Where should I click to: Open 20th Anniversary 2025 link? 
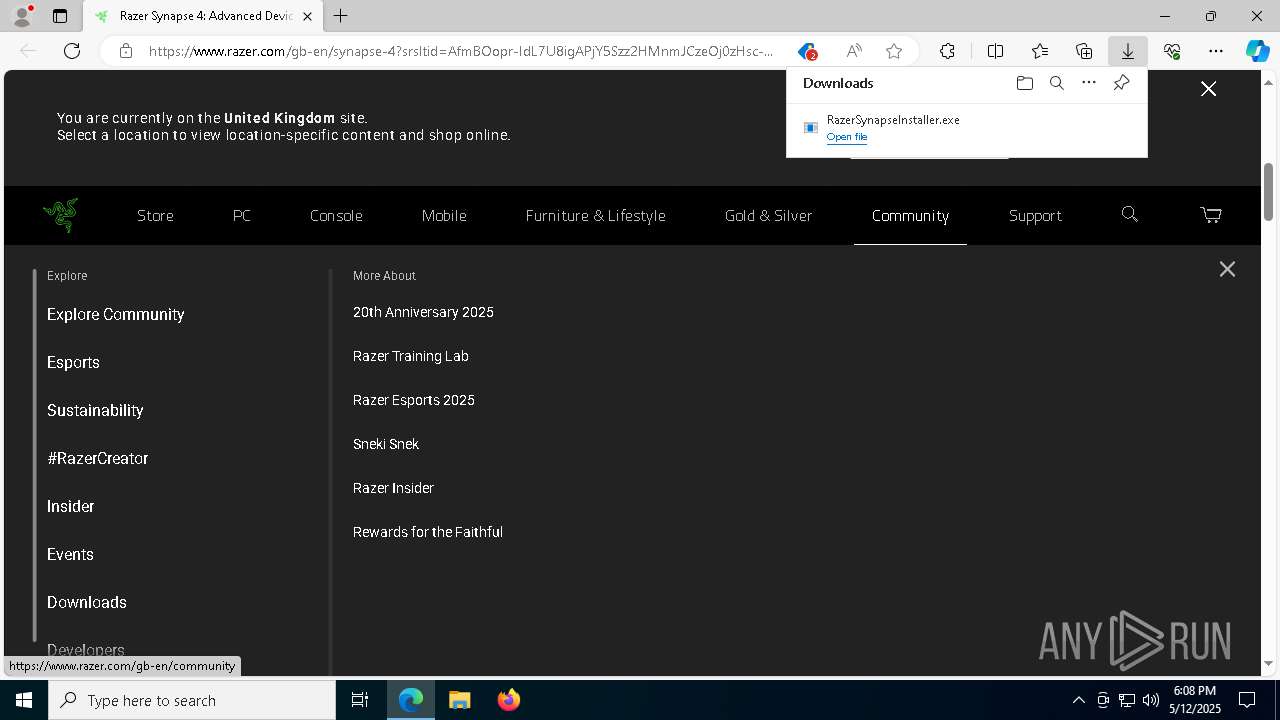[423, 312]
